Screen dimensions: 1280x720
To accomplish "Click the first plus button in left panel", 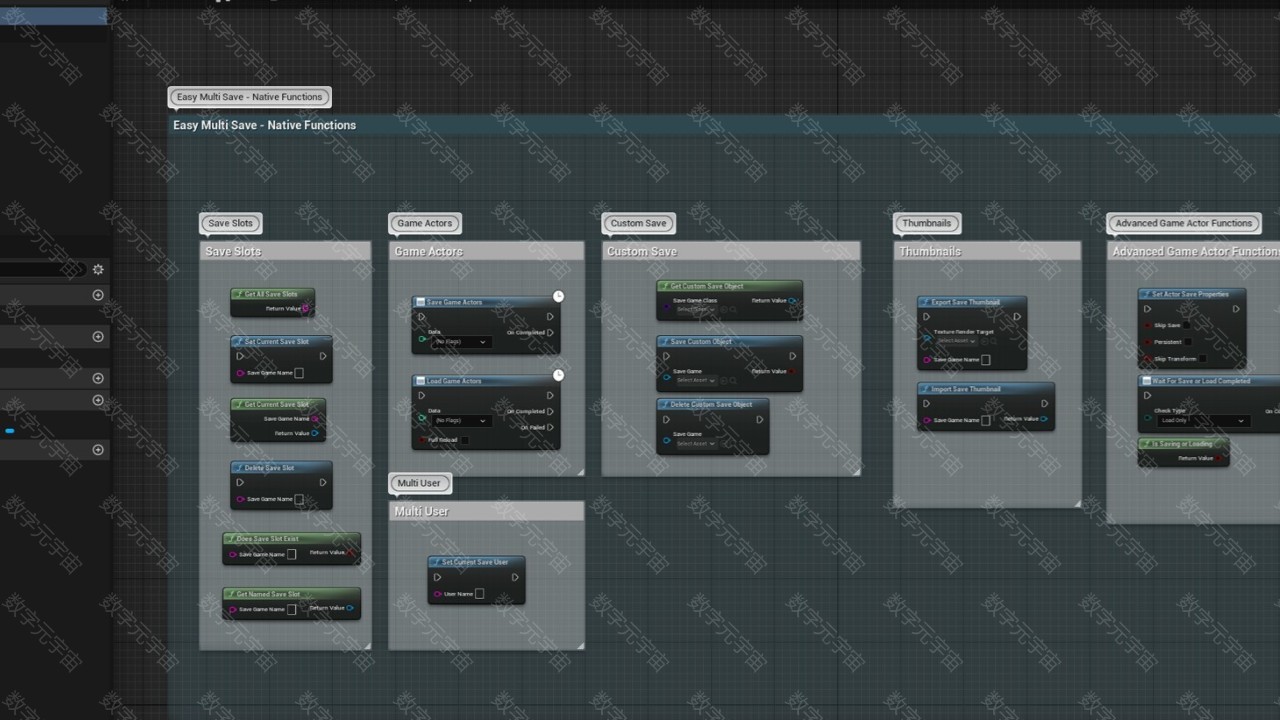I will coord(98,295).
